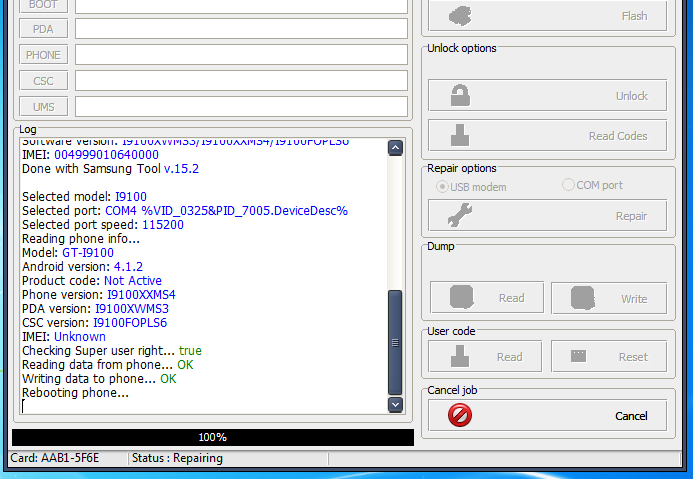Click the Flash button label
The height and width of the screenshot is (479, 699).
(x=634, y=16)
